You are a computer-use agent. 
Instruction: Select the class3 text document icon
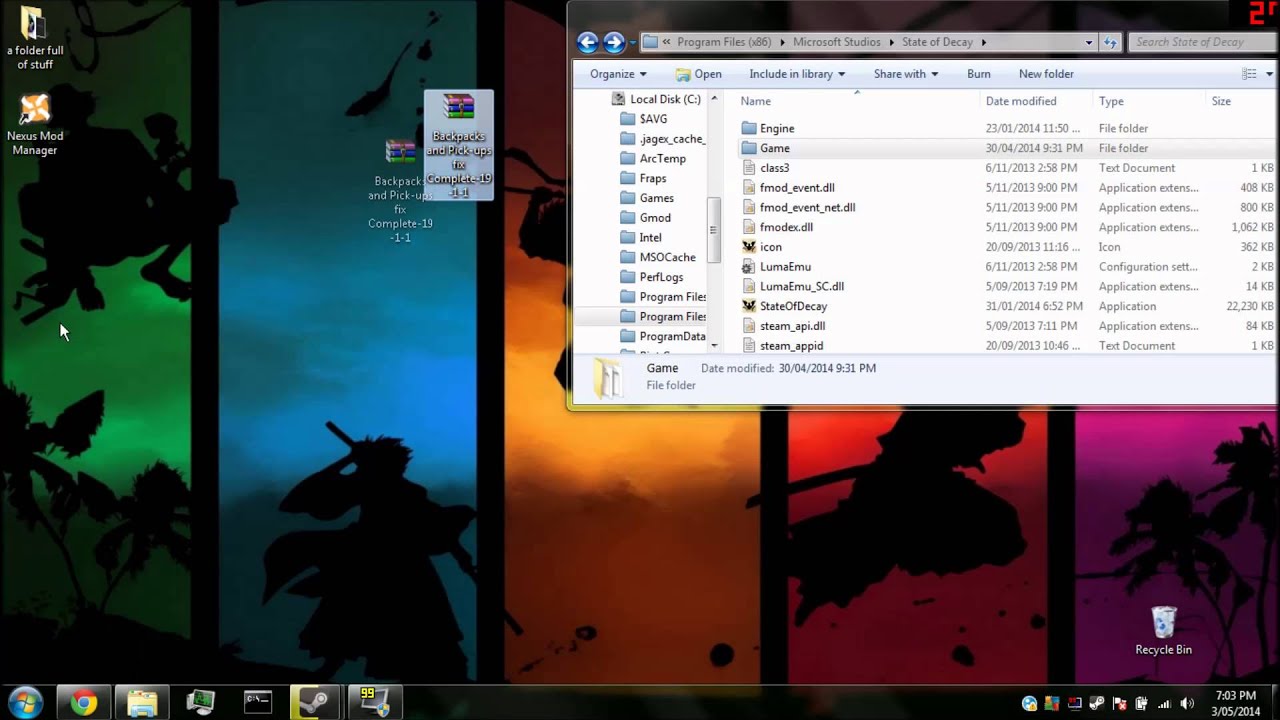coord(749,168)
